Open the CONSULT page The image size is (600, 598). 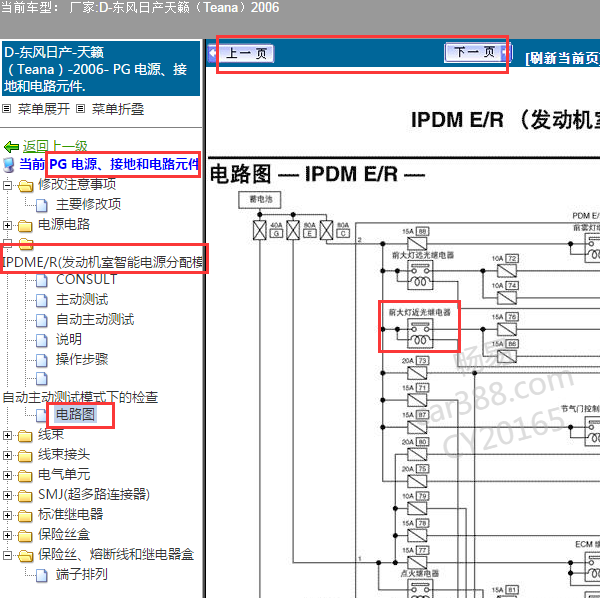coord(86,279)
